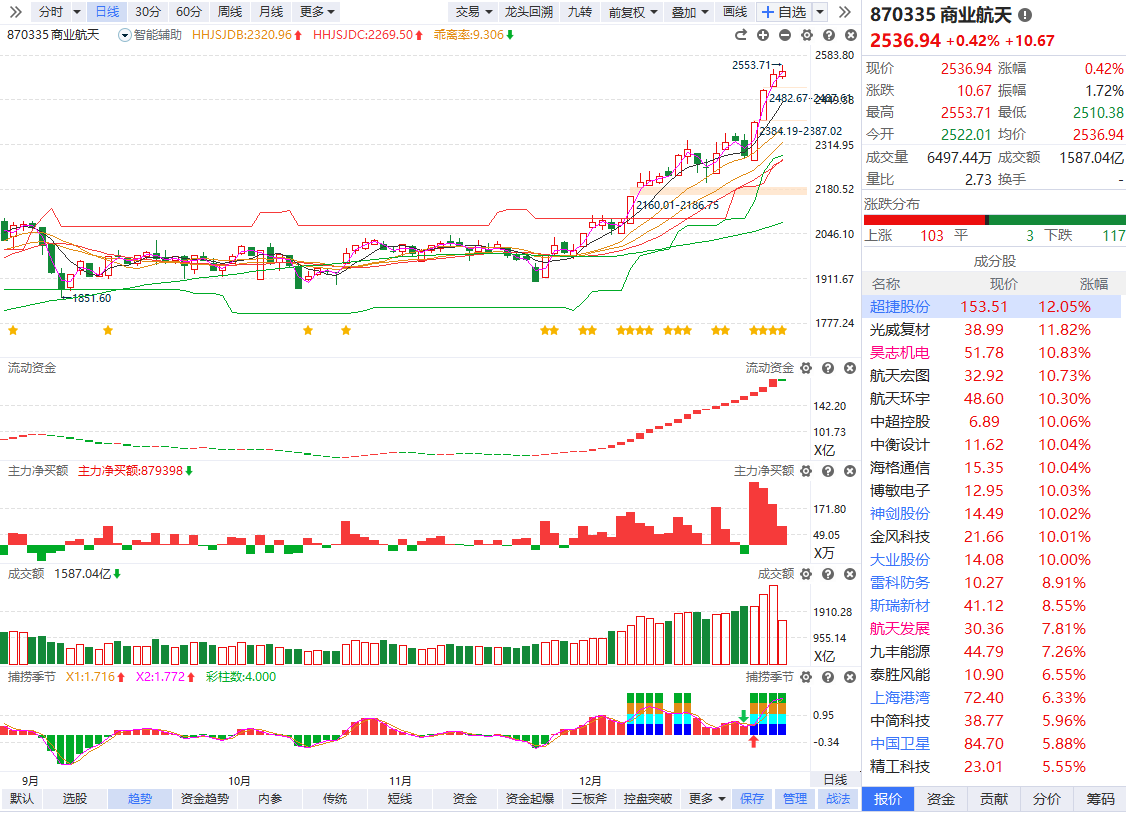Image resolution: width=1126 pixels, height=815 pixels.
Task: Toggle the 九转 indicator
Action: [579, 12]
